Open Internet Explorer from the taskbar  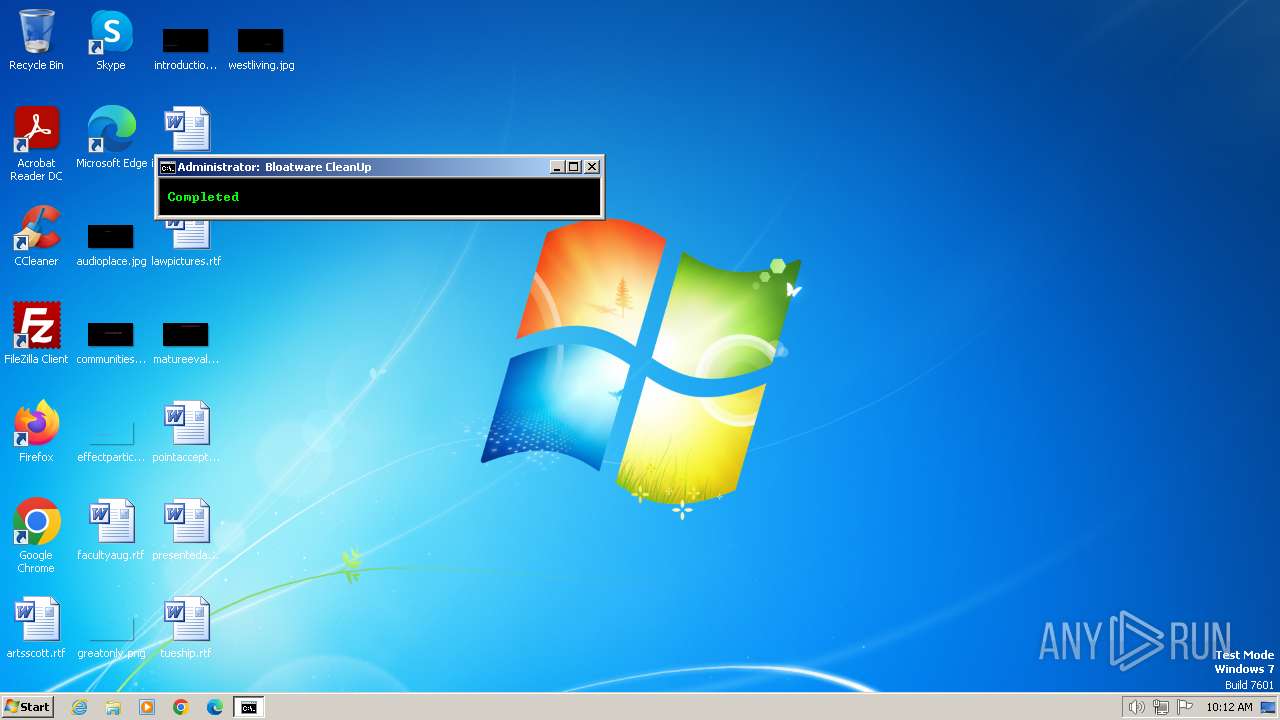point(79,707)
